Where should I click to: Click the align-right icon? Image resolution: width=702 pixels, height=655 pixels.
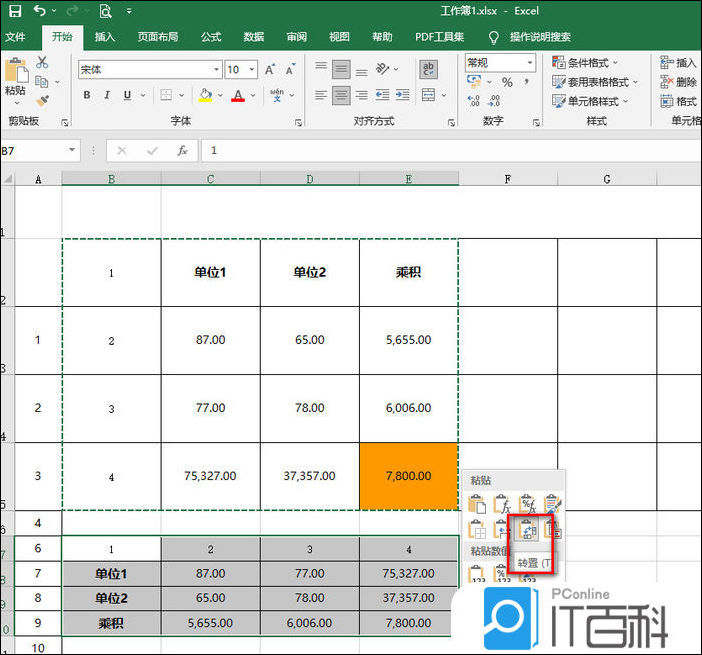coord(362,95)
